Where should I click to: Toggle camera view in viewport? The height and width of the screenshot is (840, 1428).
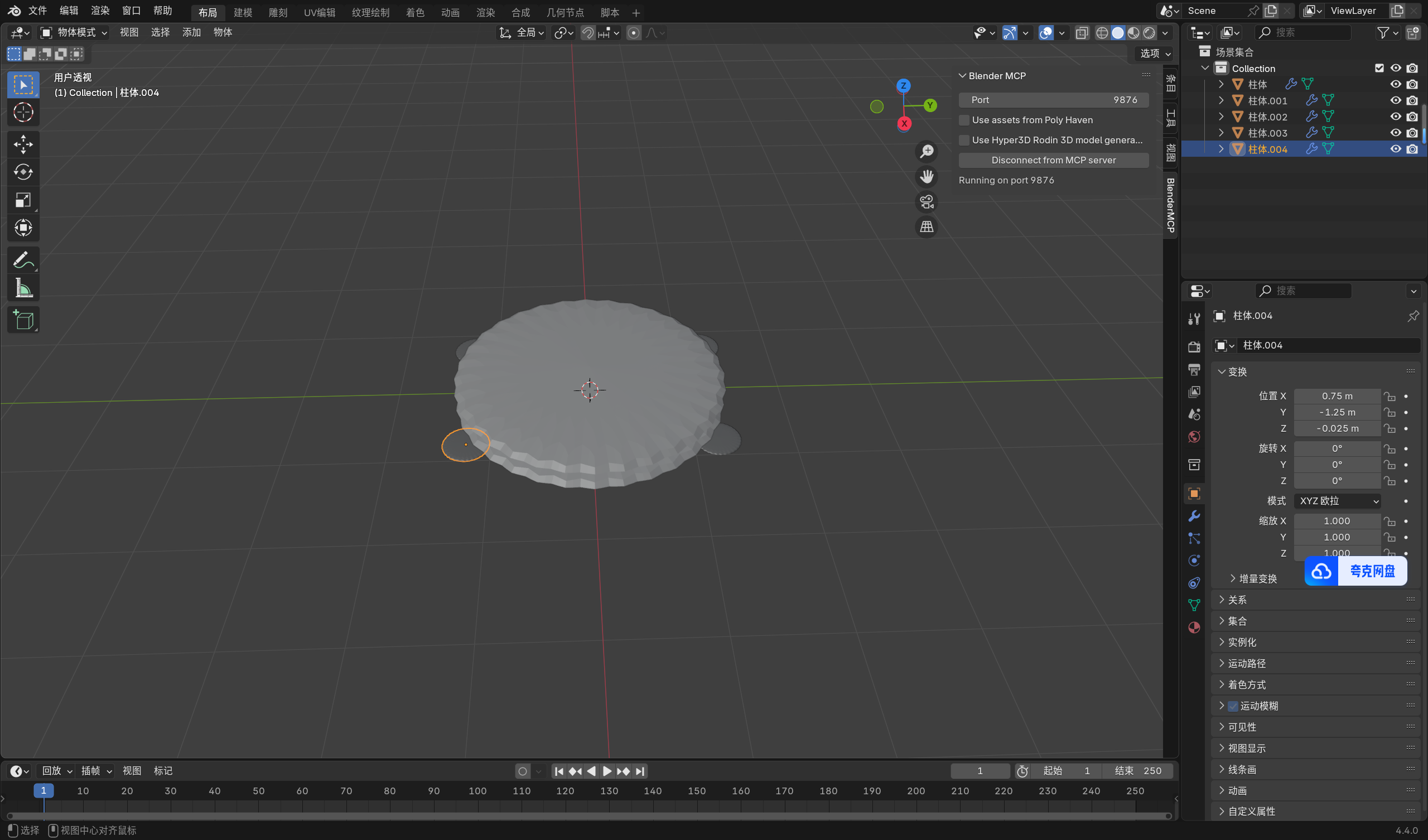(927, 202)
